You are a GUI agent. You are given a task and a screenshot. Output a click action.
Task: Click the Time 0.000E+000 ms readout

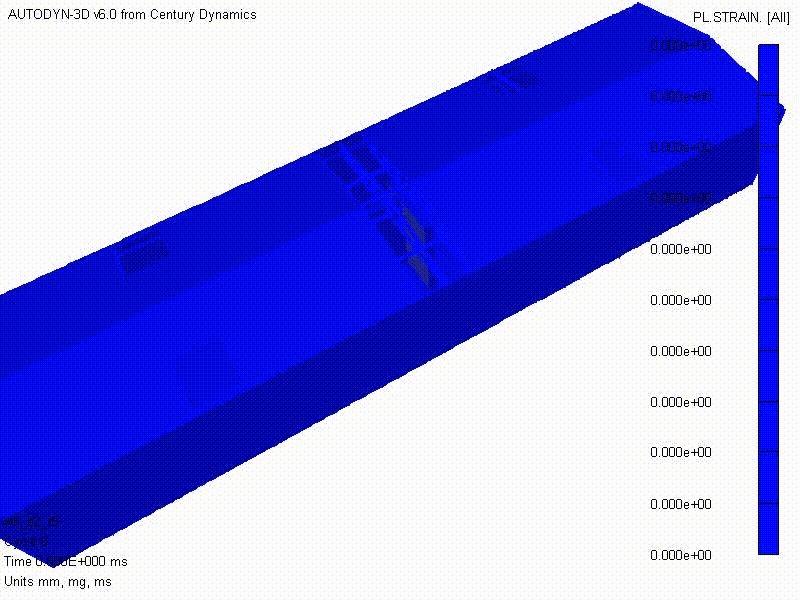(66, 562)
